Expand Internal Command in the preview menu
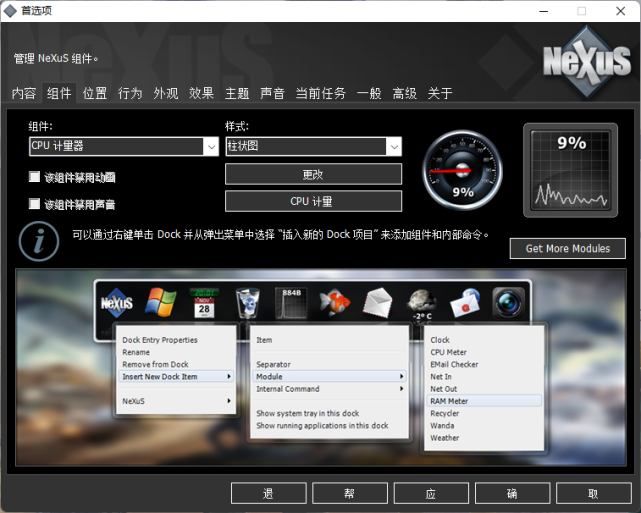 (329, 389)
